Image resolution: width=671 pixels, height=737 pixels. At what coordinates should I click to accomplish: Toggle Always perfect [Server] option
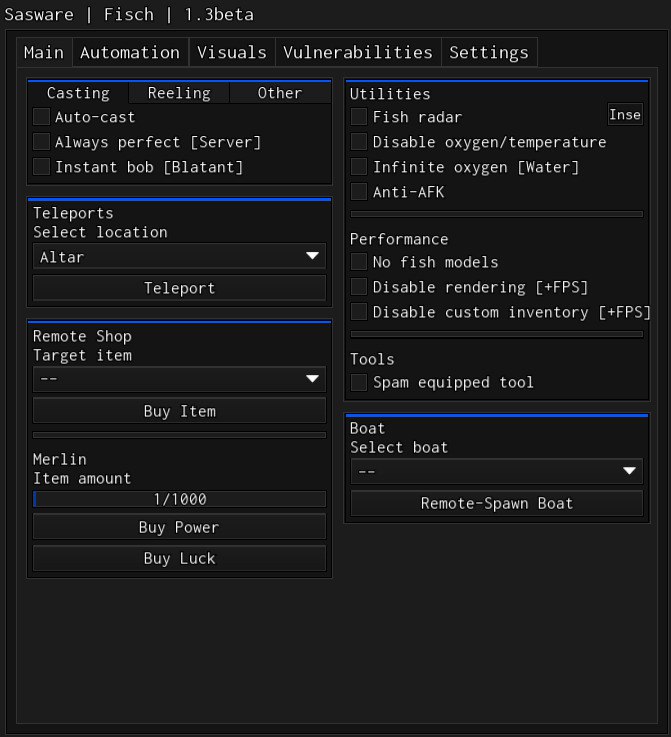[41, 142]
